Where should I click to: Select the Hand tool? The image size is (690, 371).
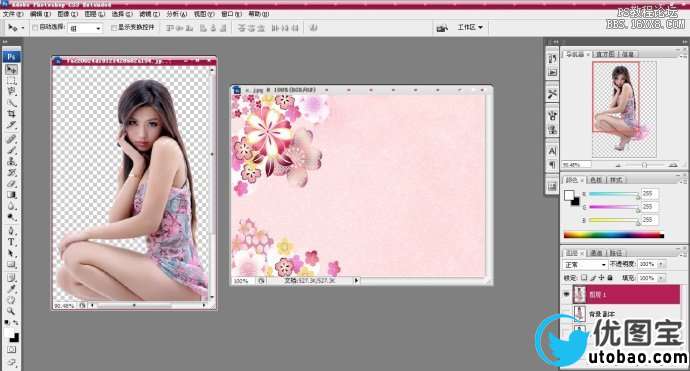11,300
